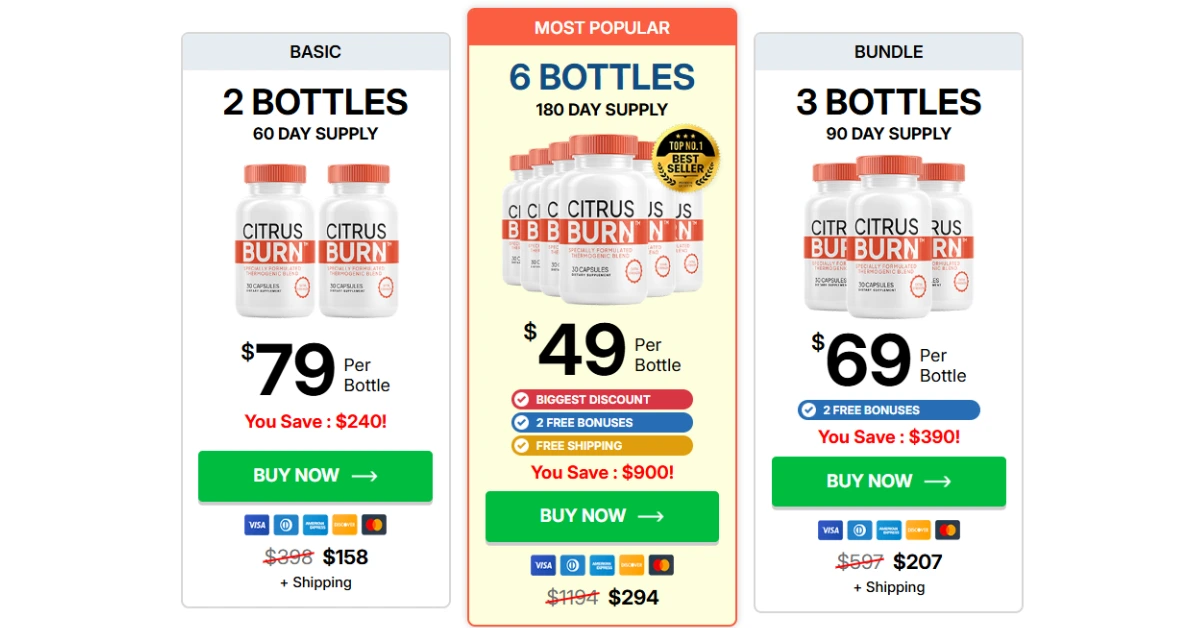
Task: Click the Visa icon under the Bundle Buy Now
Action: (830, 530)
